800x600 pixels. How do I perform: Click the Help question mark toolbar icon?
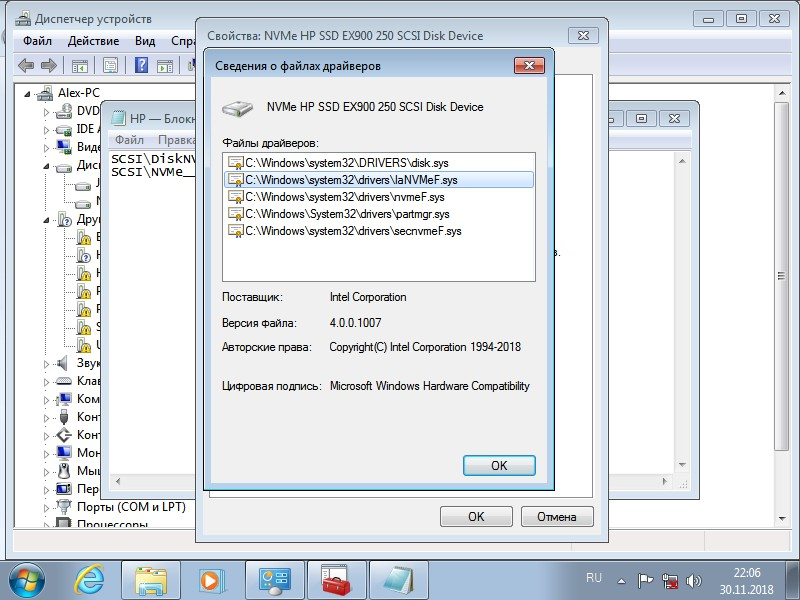click(x=141, y=65)
